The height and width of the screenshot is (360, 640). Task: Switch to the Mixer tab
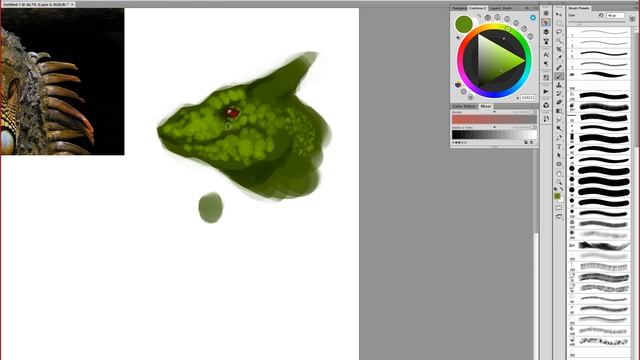coord(486,106)
